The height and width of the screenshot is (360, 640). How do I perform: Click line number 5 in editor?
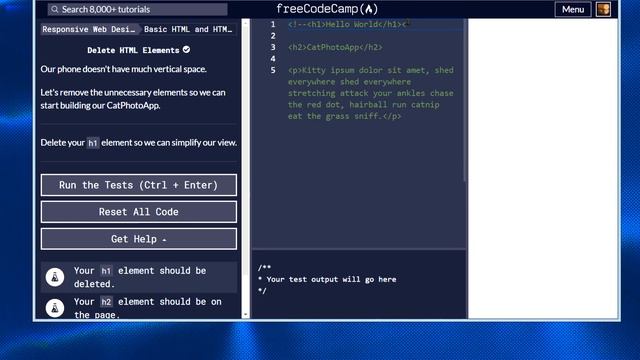point(273,70)
